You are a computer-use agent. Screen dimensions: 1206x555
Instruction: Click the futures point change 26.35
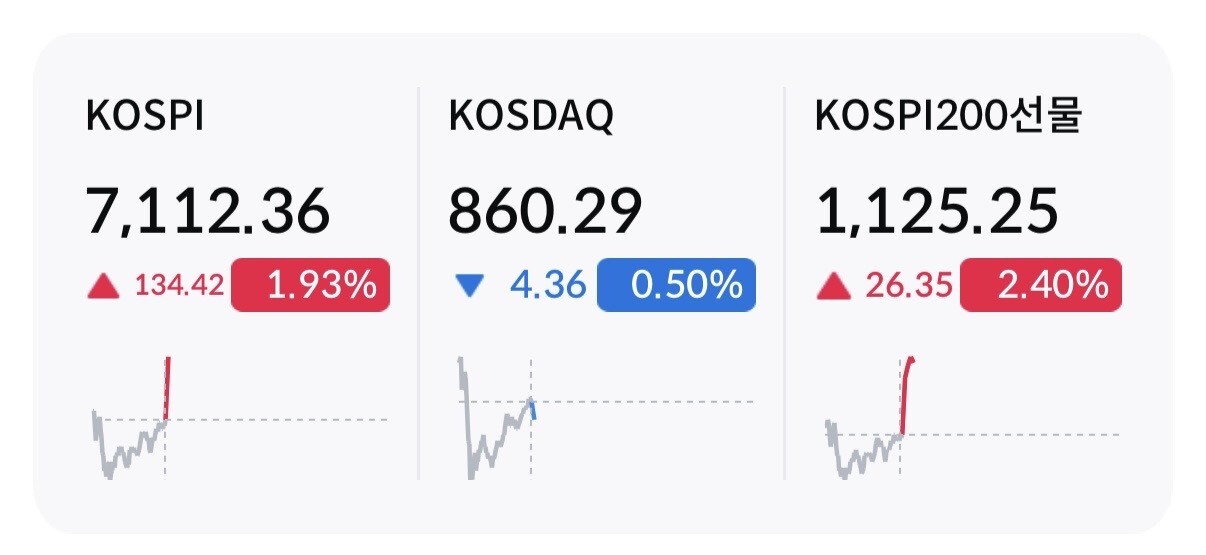(908, 287)
